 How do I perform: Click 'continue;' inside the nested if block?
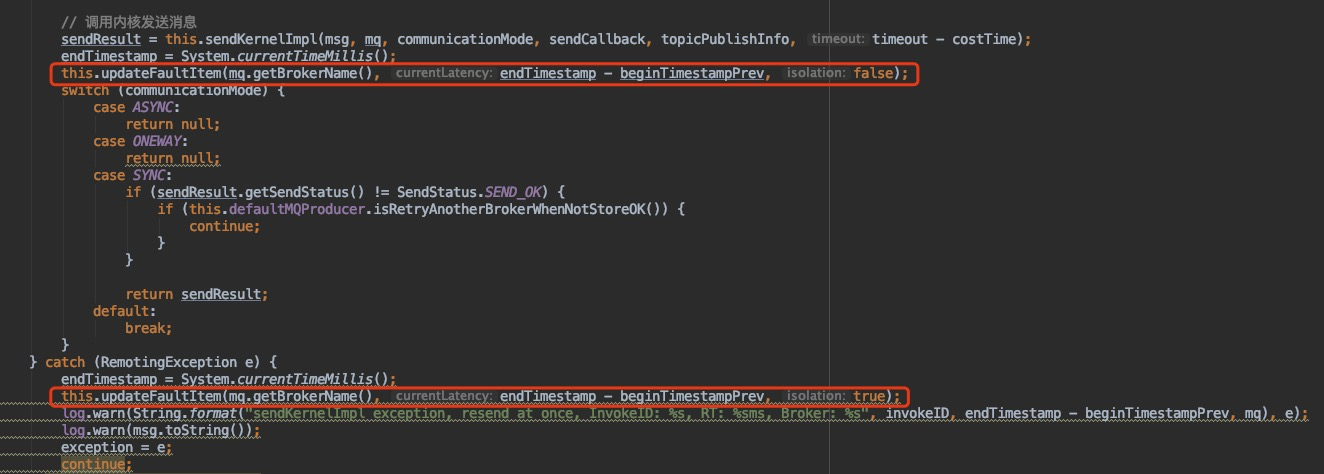tap(225, 226)
